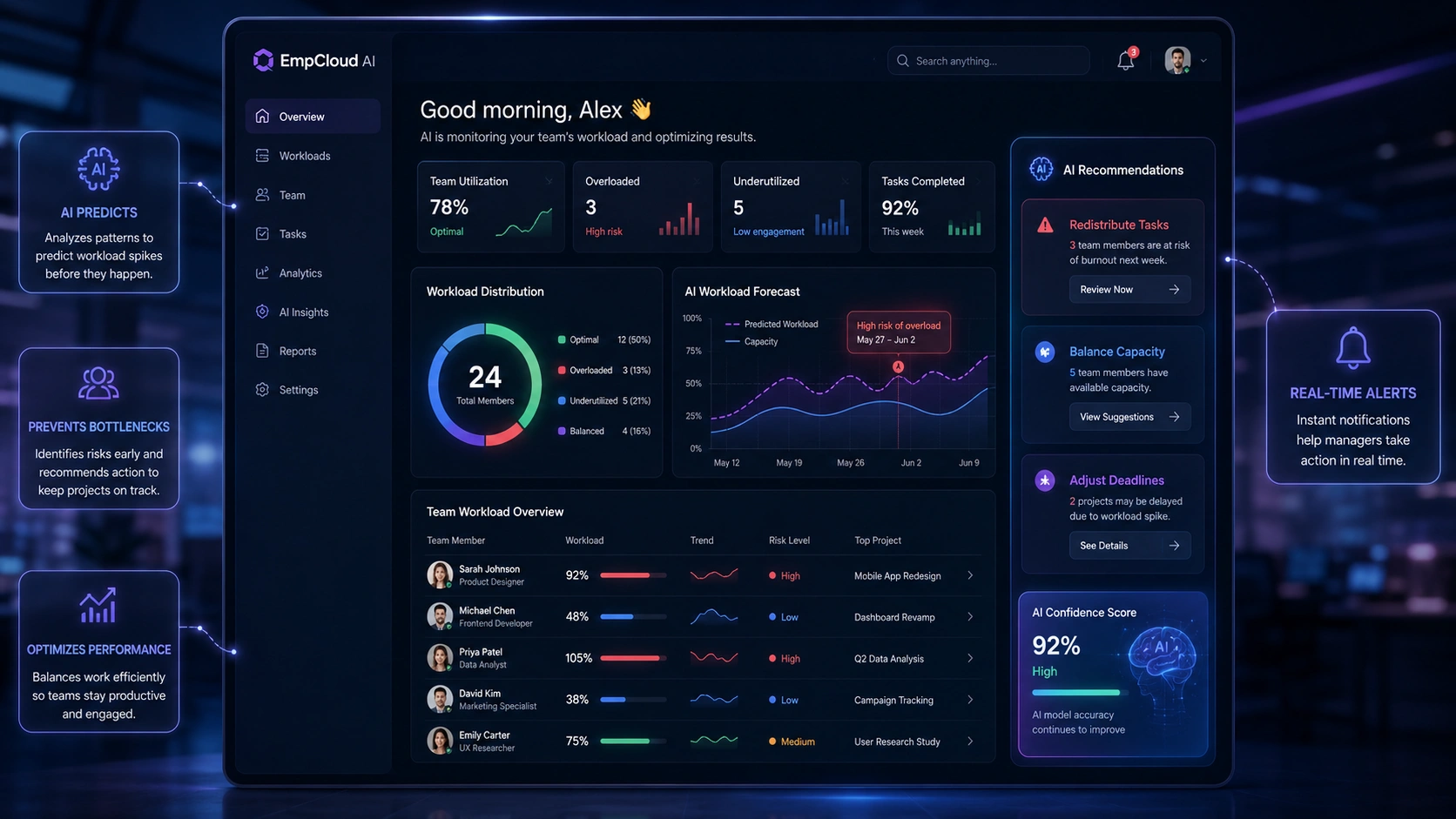Click the AI Recommendations header icon
This screenshot has height=819, width=1456.
(x=1041, y=169)
